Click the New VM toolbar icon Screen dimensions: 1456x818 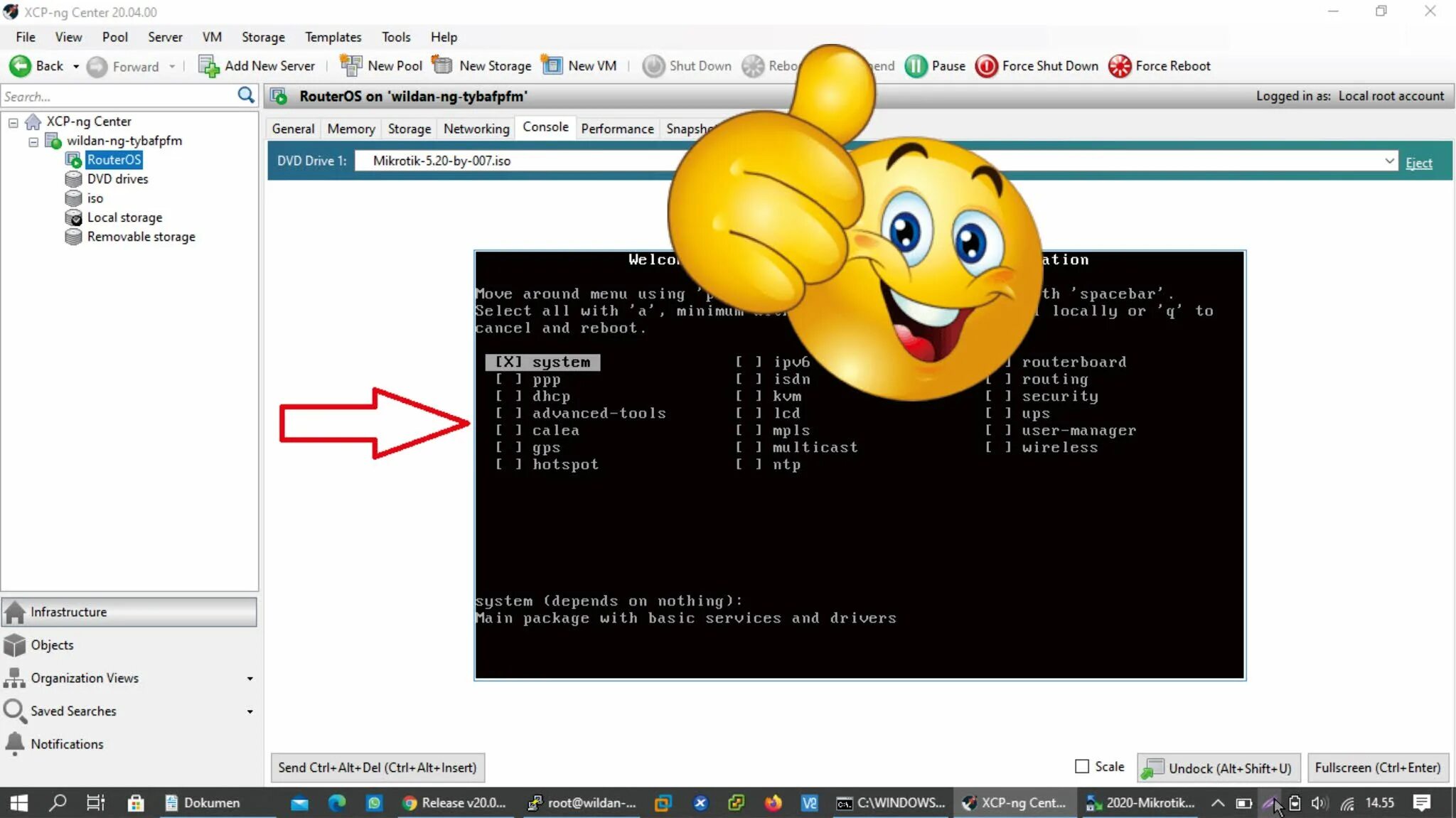click(552, 66)
